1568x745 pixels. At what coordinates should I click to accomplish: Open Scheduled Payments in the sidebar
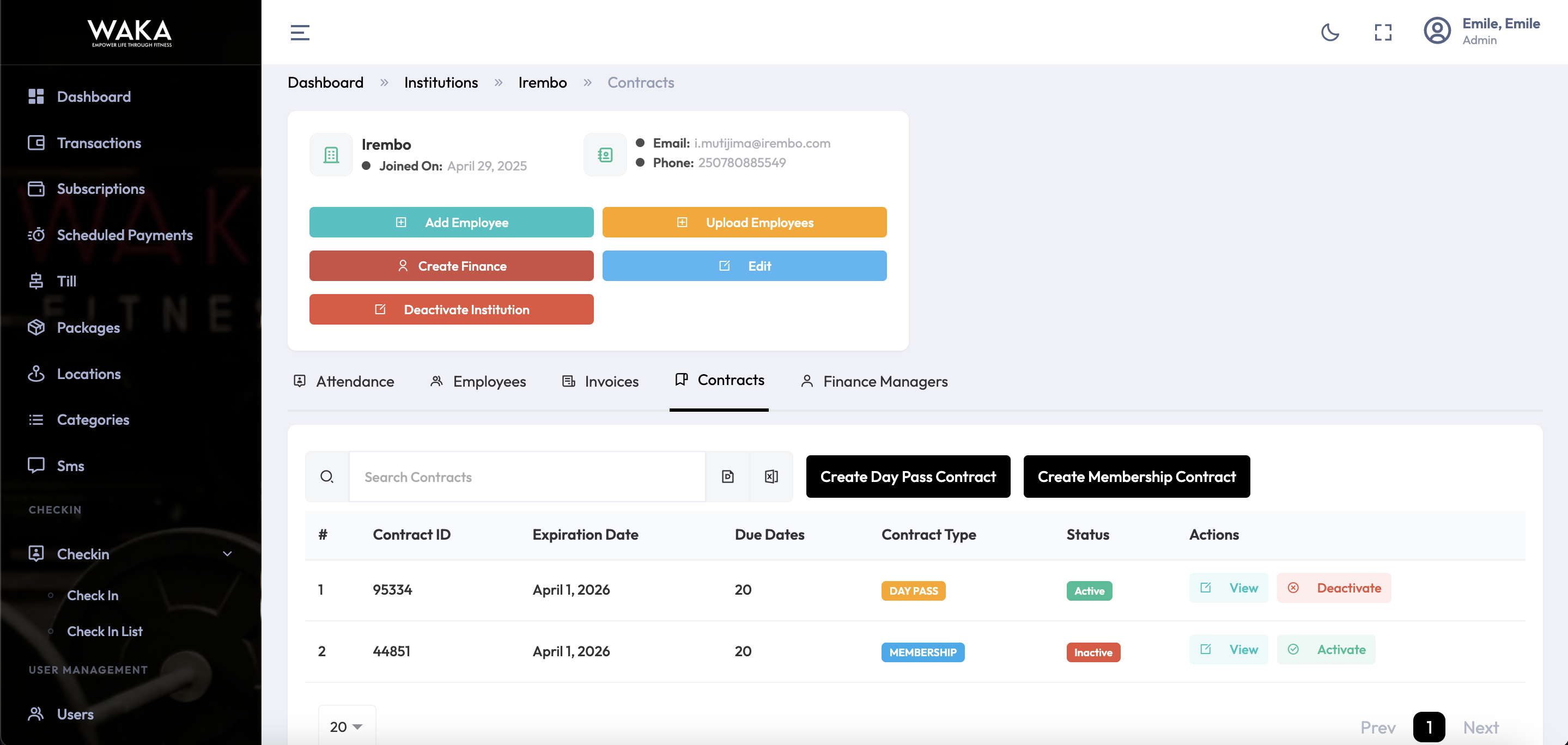[x=124, y=235]
